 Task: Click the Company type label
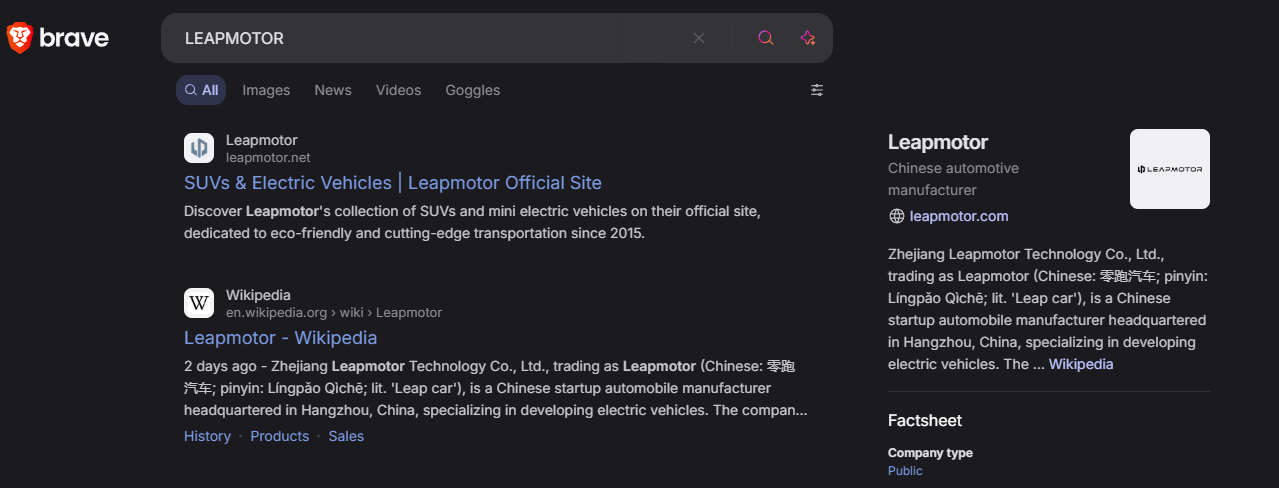tap(930, 453)
